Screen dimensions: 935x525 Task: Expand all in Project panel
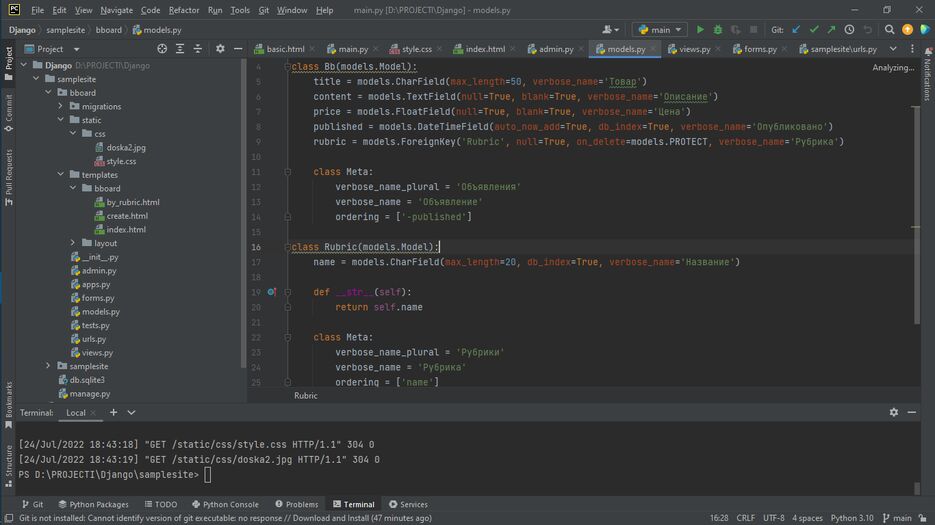[x=180, y=49]
